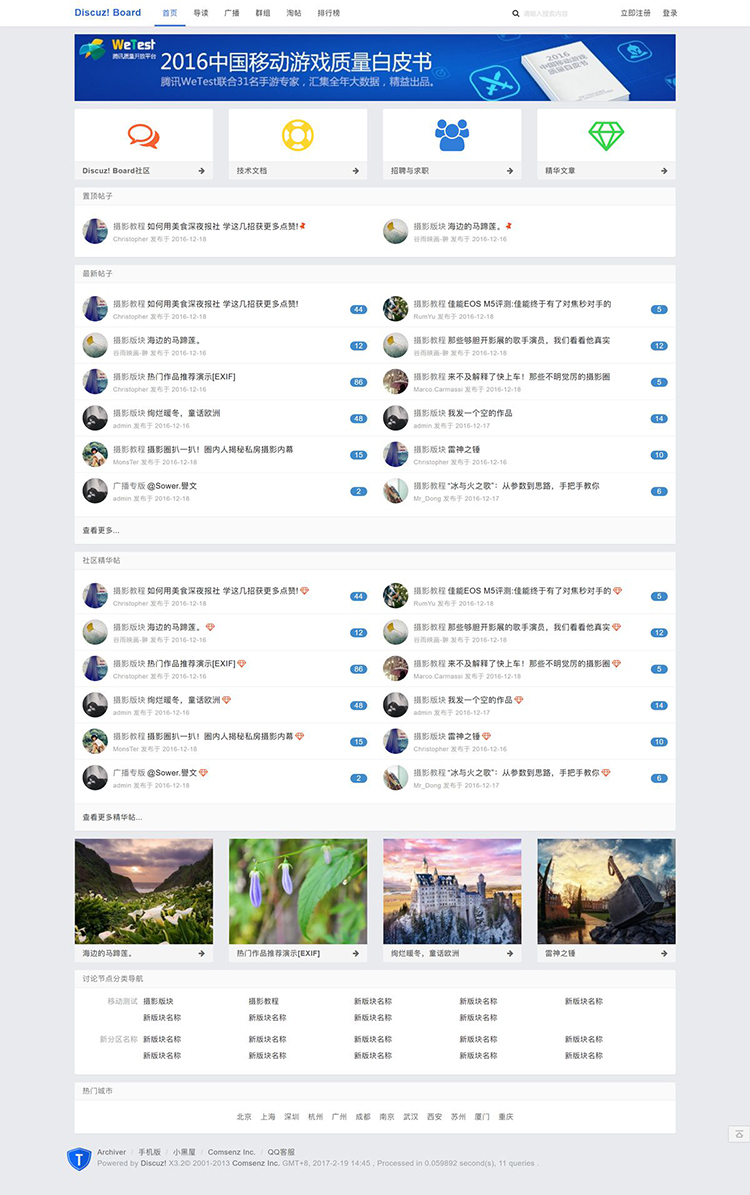The width and height of the screenshot is (750, 1195).
Task: Open the blue people group recruitment icon
Action: pos(452,135)
